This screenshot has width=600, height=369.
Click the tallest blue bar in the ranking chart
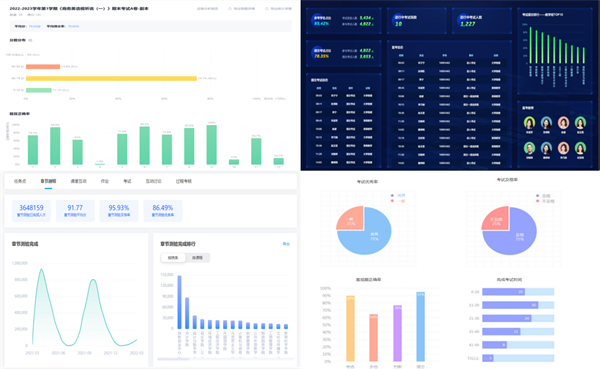click(179, 302)
